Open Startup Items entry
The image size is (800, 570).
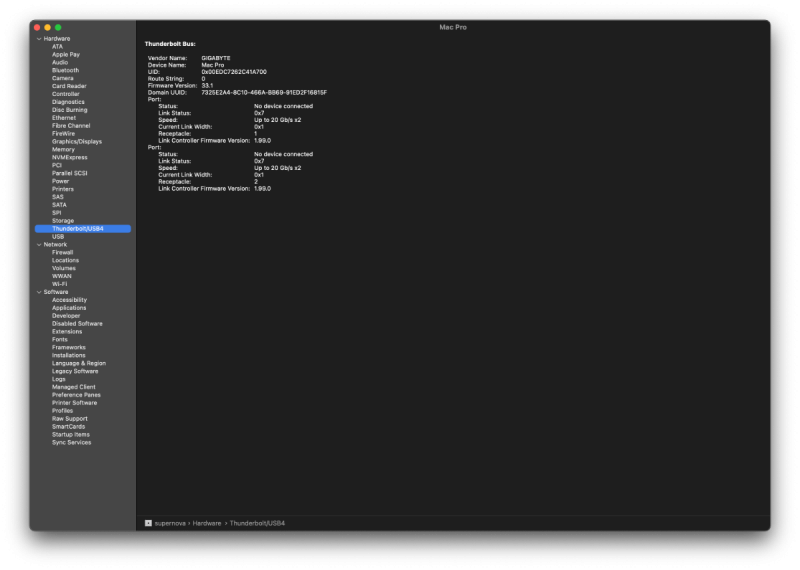pos(70,434)
